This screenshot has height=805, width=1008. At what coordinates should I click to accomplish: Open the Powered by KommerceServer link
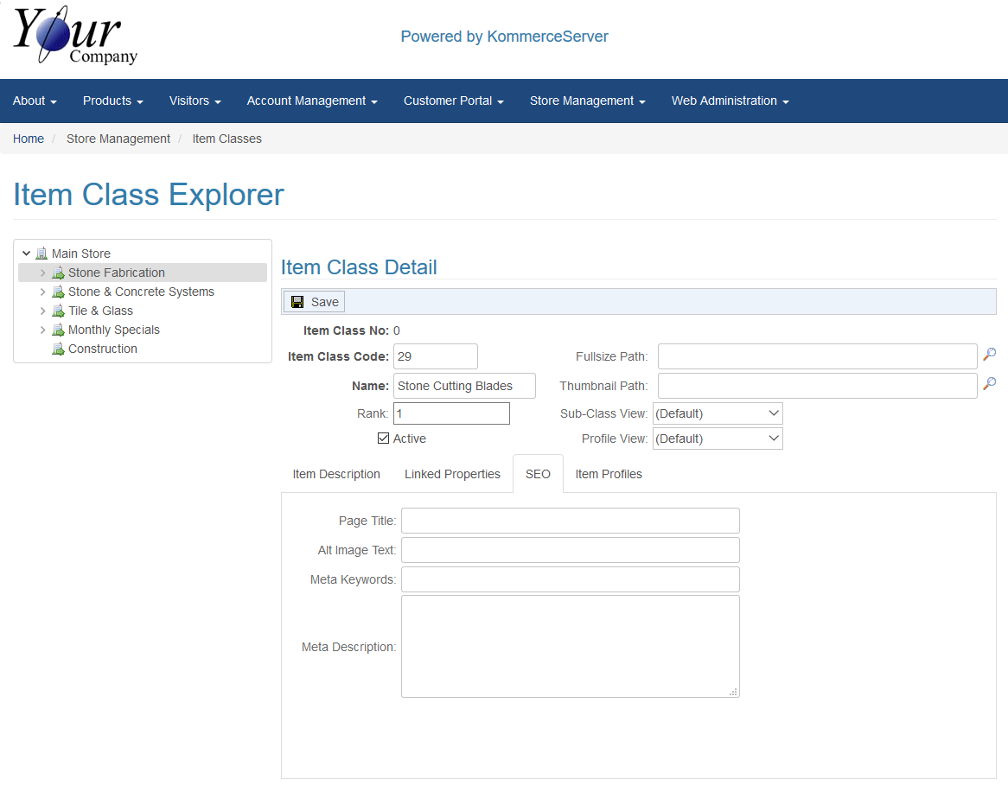504,37
